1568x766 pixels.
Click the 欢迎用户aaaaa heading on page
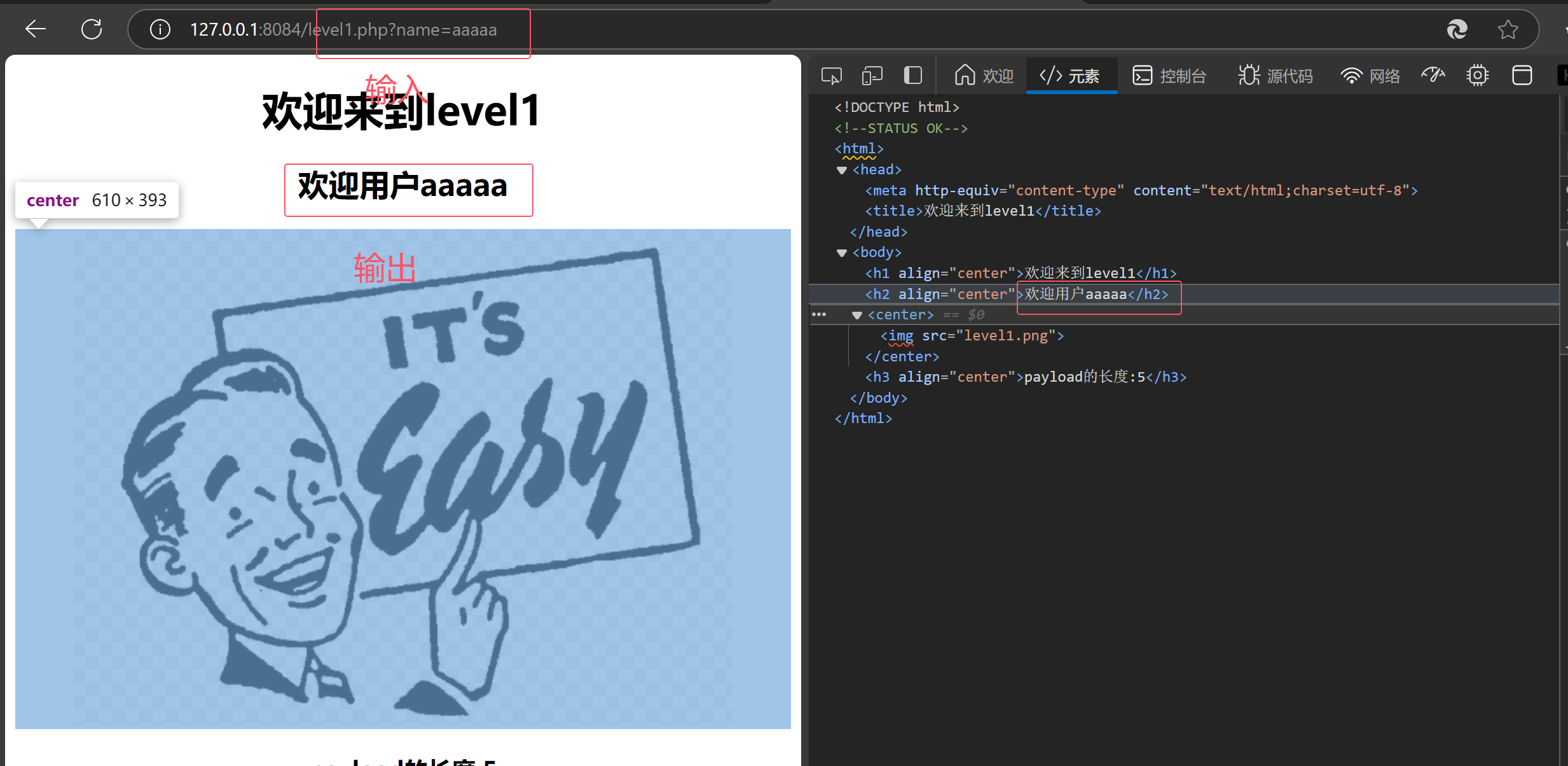click(x=402, y=186)
